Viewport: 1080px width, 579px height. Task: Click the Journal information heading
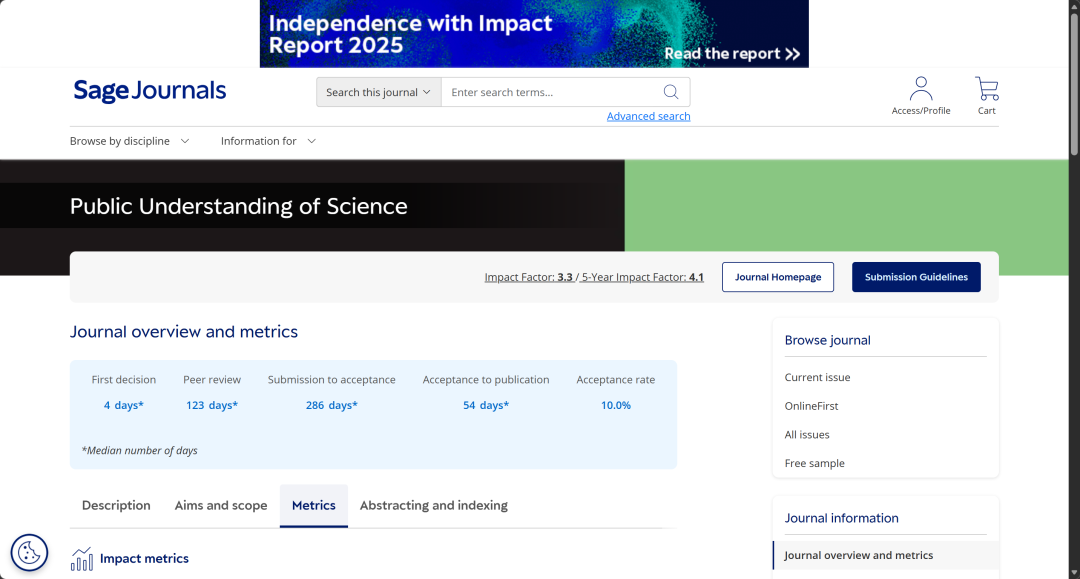[x=841, y=518]
